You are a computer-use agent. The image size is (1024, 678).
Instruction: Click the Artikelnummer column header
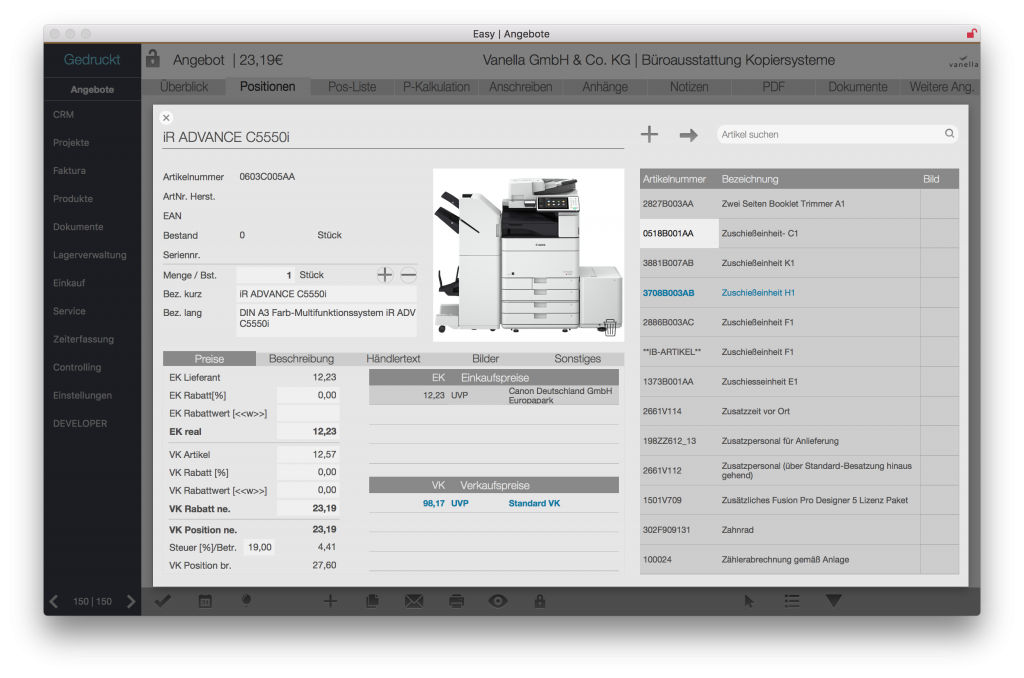[x=674, y=179]
